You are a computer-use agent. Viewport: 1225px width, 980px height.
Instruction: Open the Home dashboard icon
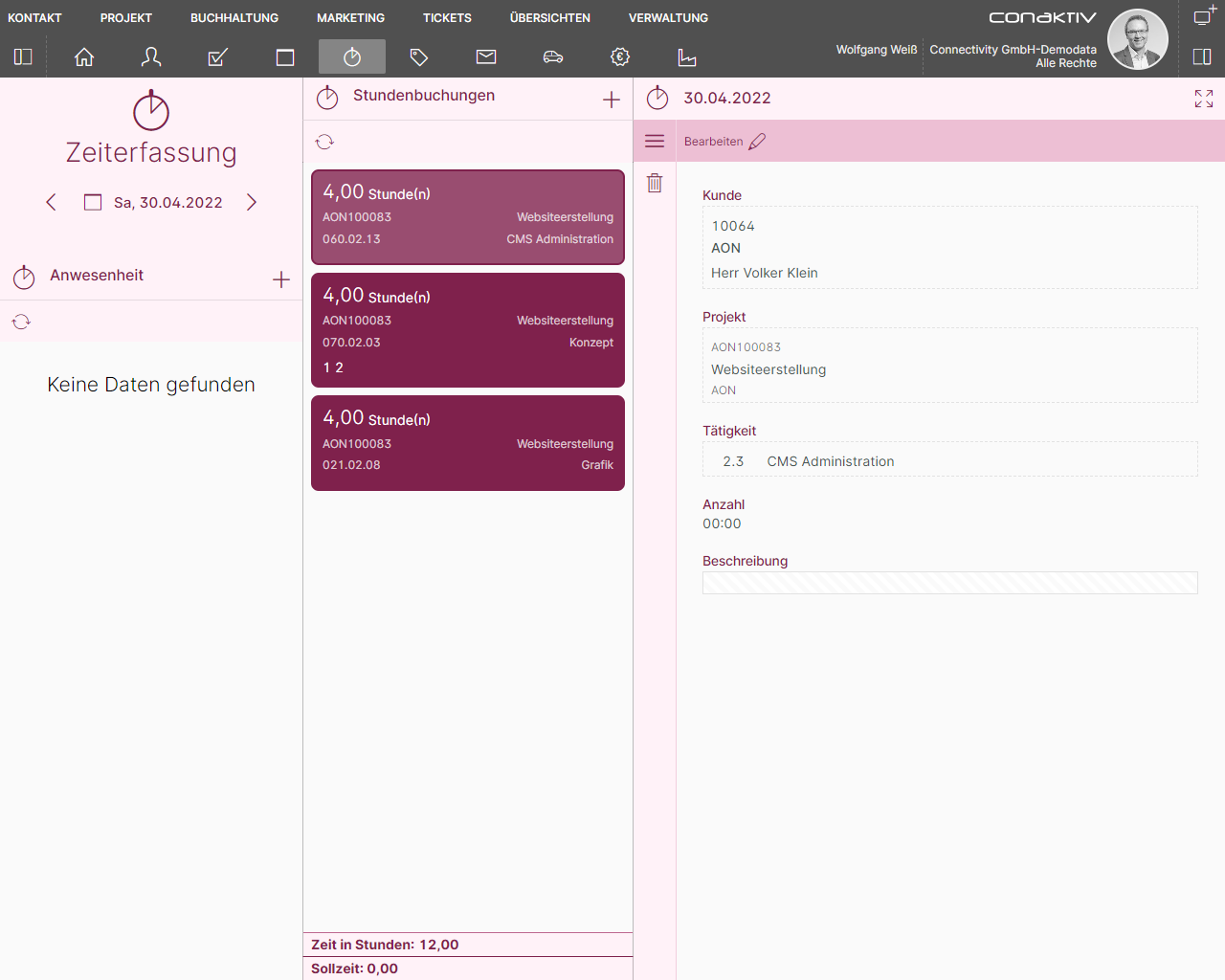pyautogui.click(x=84, y=57)
